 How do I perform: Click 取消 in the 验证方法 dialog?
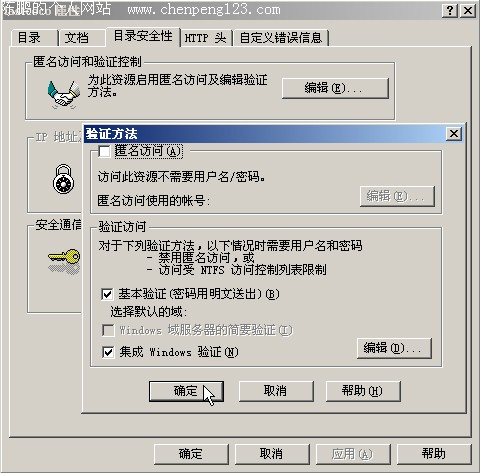click(276, 391)
